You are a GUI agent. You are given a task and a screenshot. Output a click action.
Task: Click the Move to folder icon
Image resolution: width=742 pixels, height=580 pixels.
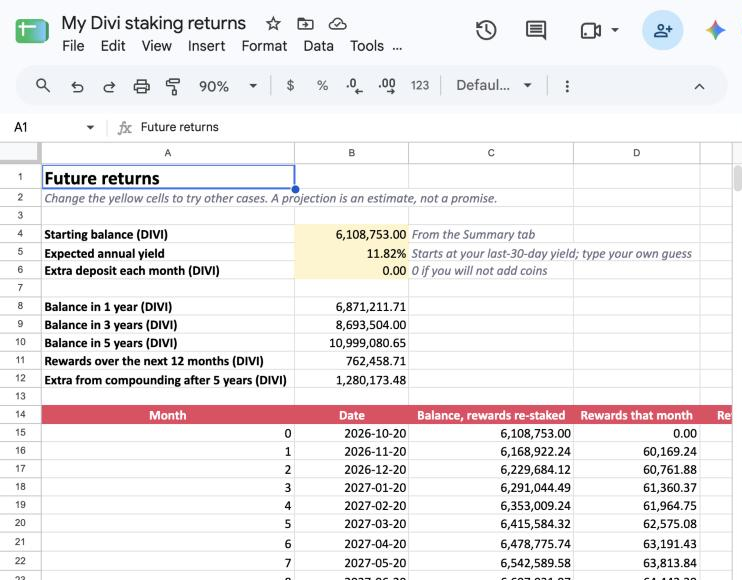click(305, 23)
